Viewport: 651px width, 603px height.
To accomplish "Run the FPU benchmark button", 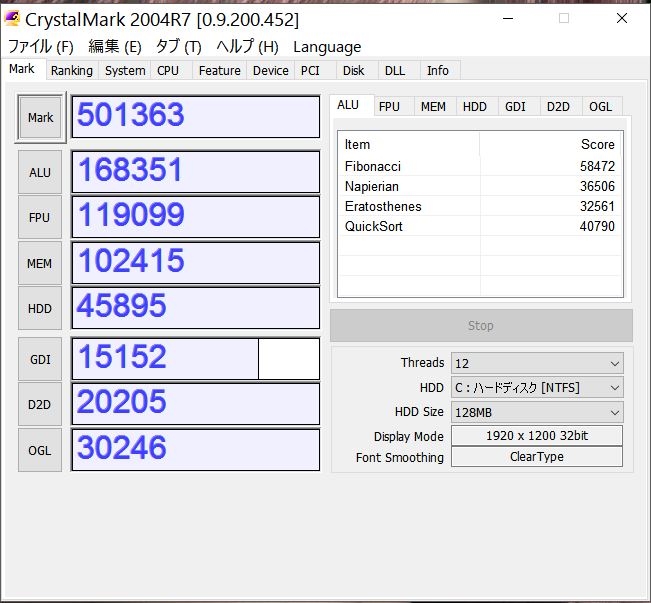I will pos(40,217).
